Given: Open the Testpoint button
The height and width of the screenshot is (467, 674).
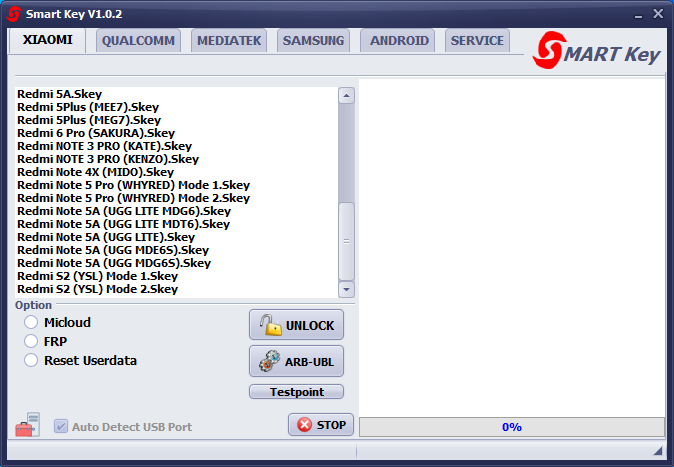Looking at the screenshot, I should pos(296,392).
